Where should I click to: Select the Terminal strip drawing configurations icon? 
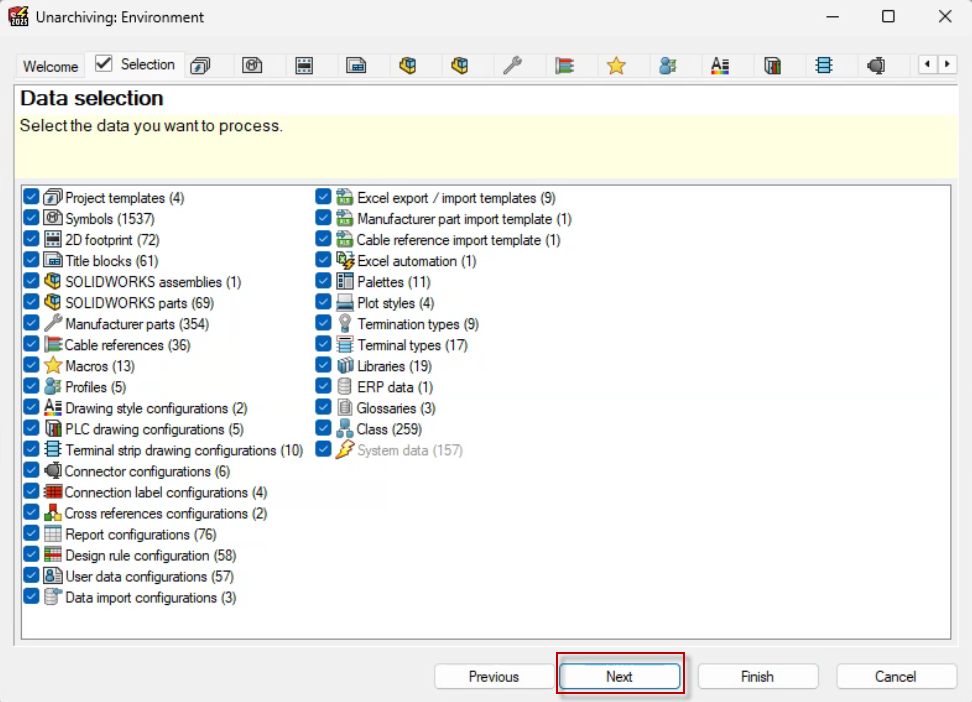(x=825, y=65)
